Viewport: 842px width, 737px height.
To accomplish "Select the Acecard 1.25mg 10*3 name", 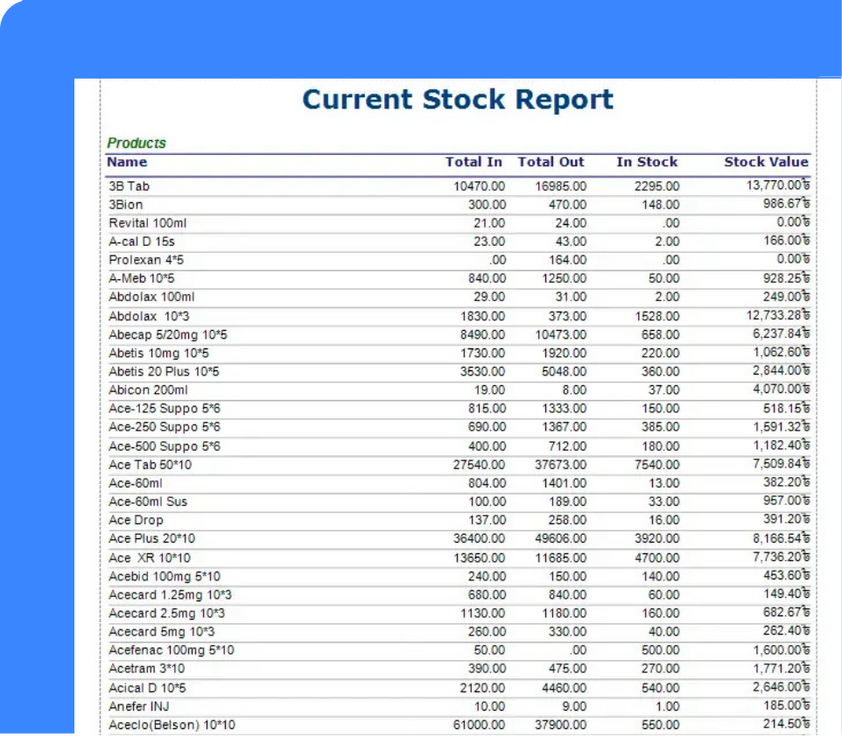I will point(170,595).
